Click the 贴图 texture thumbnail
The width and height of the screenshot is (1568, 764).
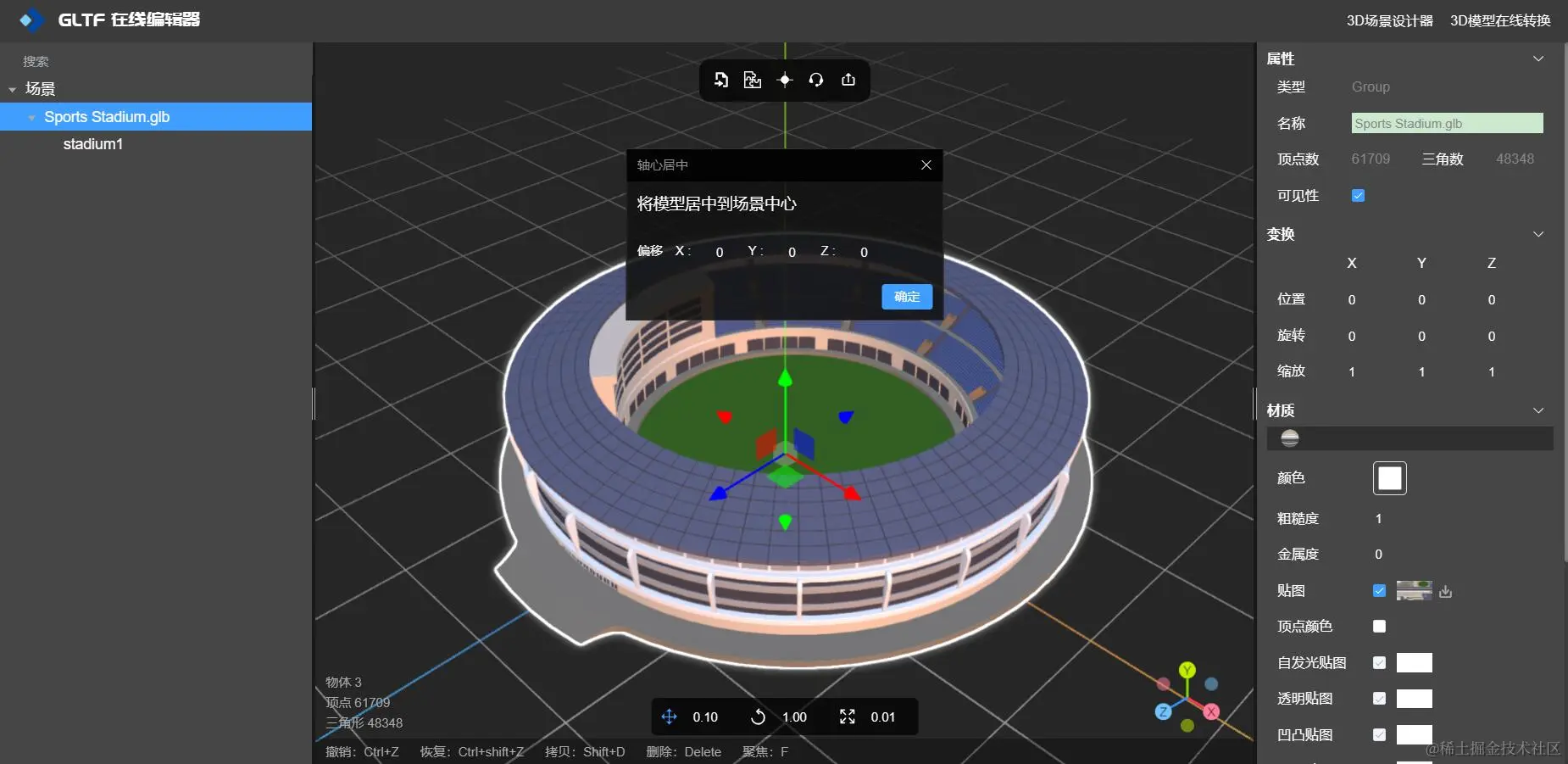click(x=1414, y=590)
